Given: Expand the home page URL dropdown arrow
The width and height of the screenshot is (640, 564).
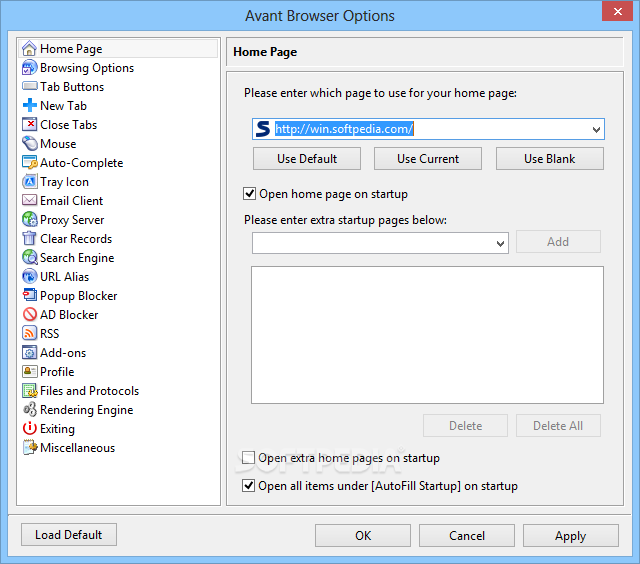Looking at the screenshot, I should pos(596,129).
